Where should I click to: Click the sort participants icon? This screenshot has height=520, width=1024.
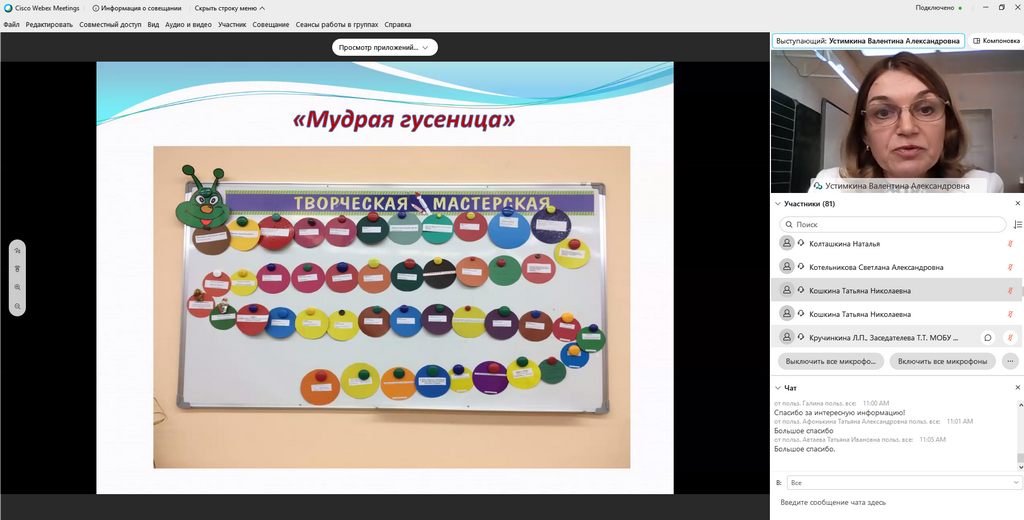point(1018,225)
